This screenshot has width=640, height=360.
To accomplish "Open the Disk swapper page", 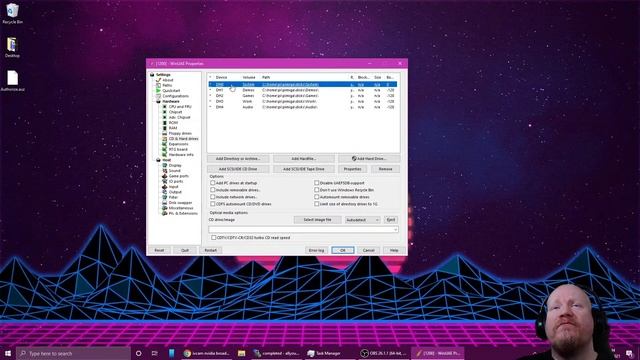I will pyautogui.click(x=180, y=202).
